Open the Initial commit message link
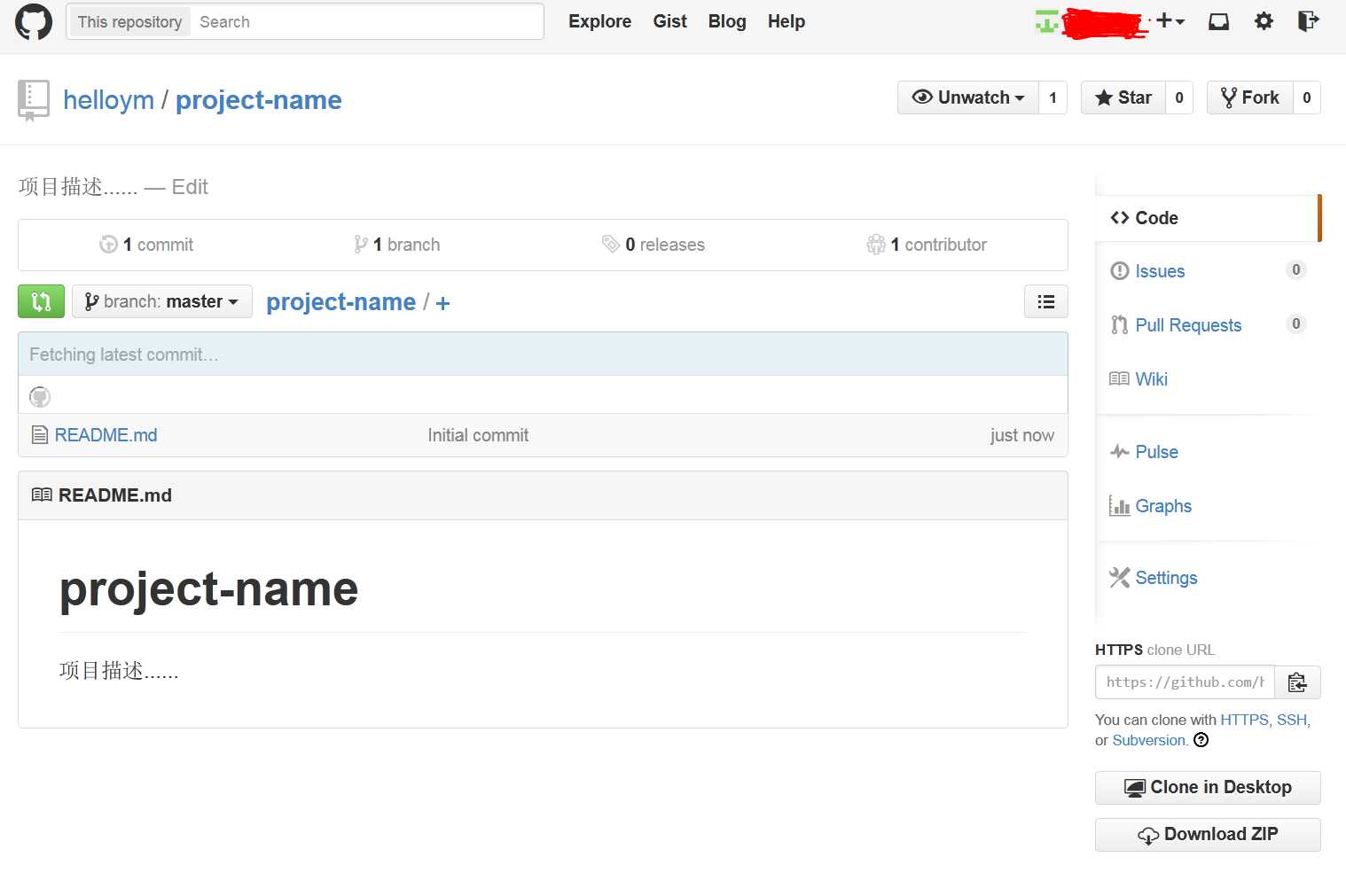The width and height of the screenshot is (1346, 896). click(x=478, y=435)
